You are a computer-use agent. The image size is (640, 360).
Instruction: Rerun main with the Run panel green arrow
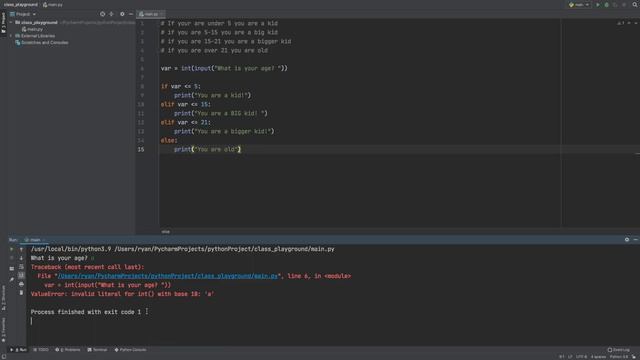pyautogui.click(x=11, y=249)
